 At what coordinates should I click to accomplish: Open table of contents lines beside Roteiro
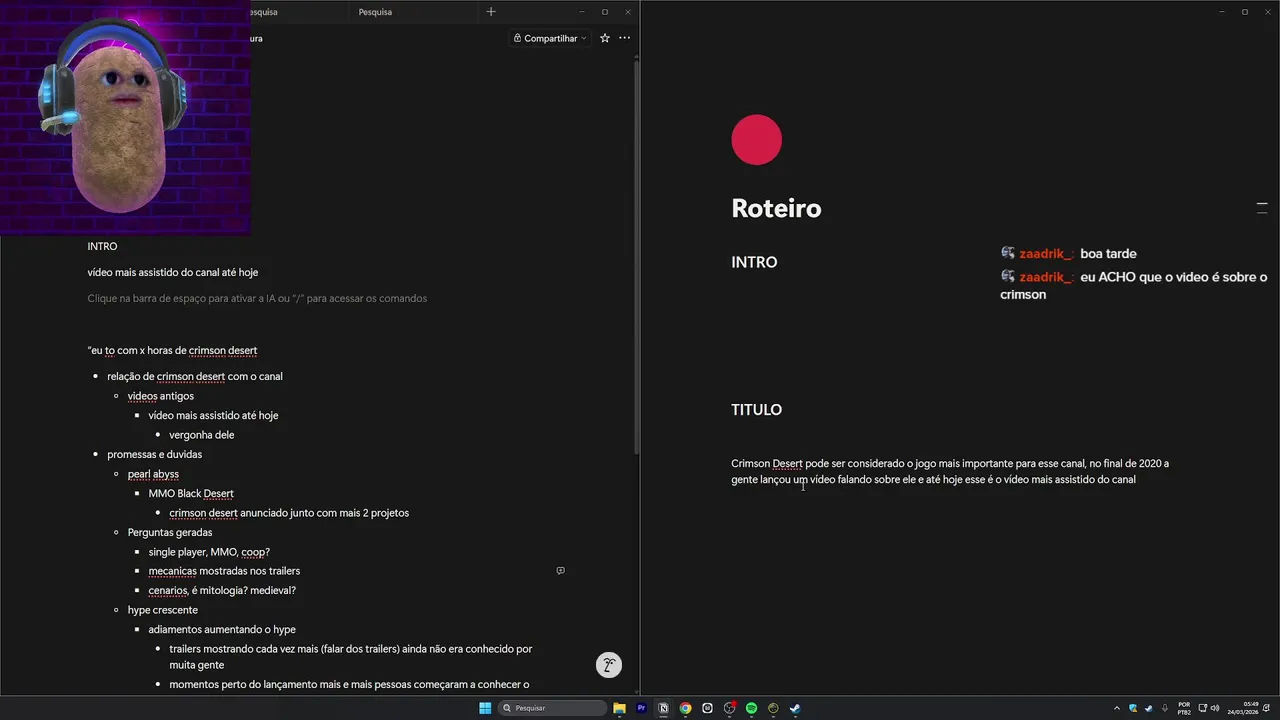point(1261,208)
